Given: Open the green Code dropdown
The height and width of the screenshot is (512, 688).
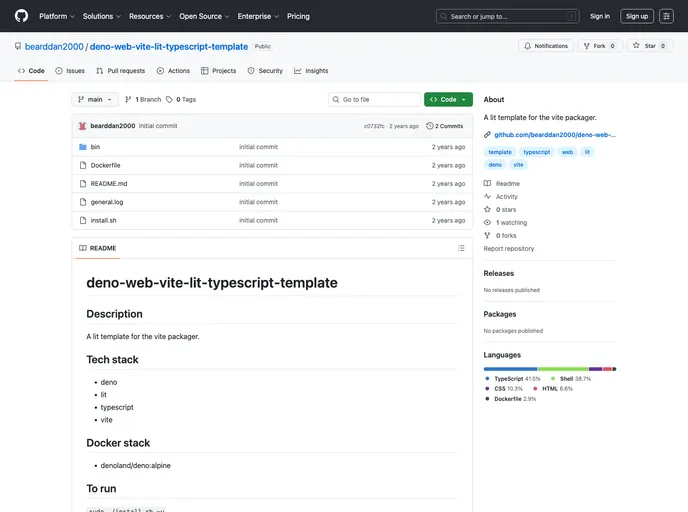Looking at the screenshot, I should point(448,100).
